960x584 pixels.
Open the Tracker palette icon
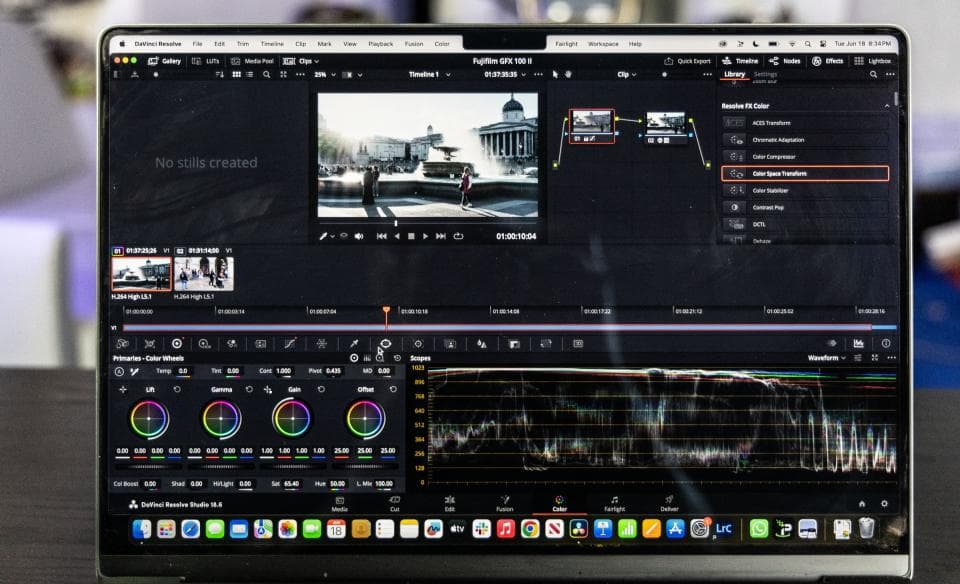[418, 344]
